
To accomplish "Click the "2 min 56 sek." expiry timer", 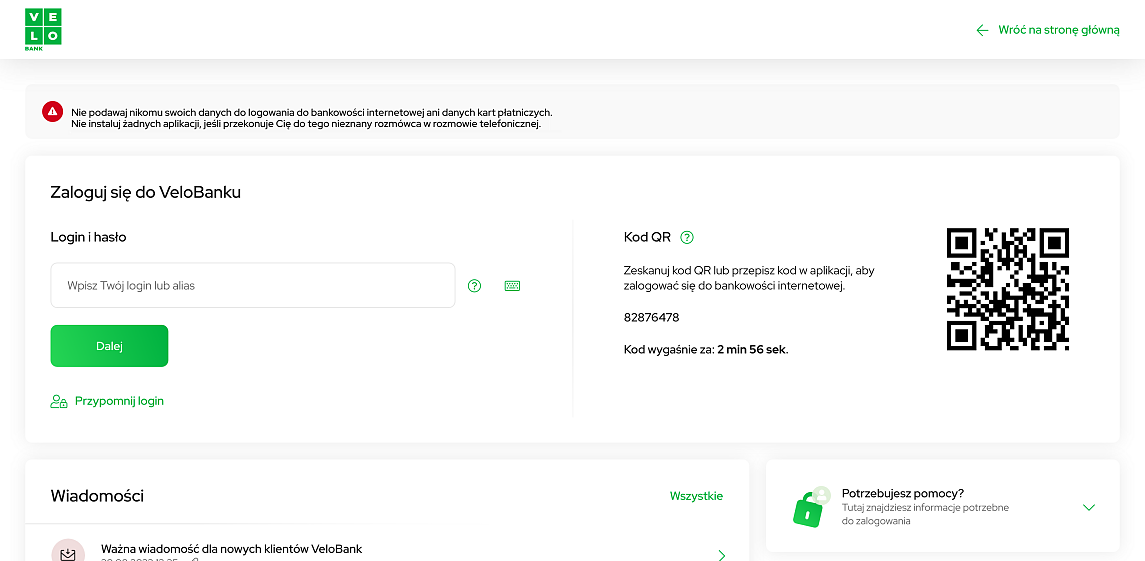I will click(x=752, y=349).
